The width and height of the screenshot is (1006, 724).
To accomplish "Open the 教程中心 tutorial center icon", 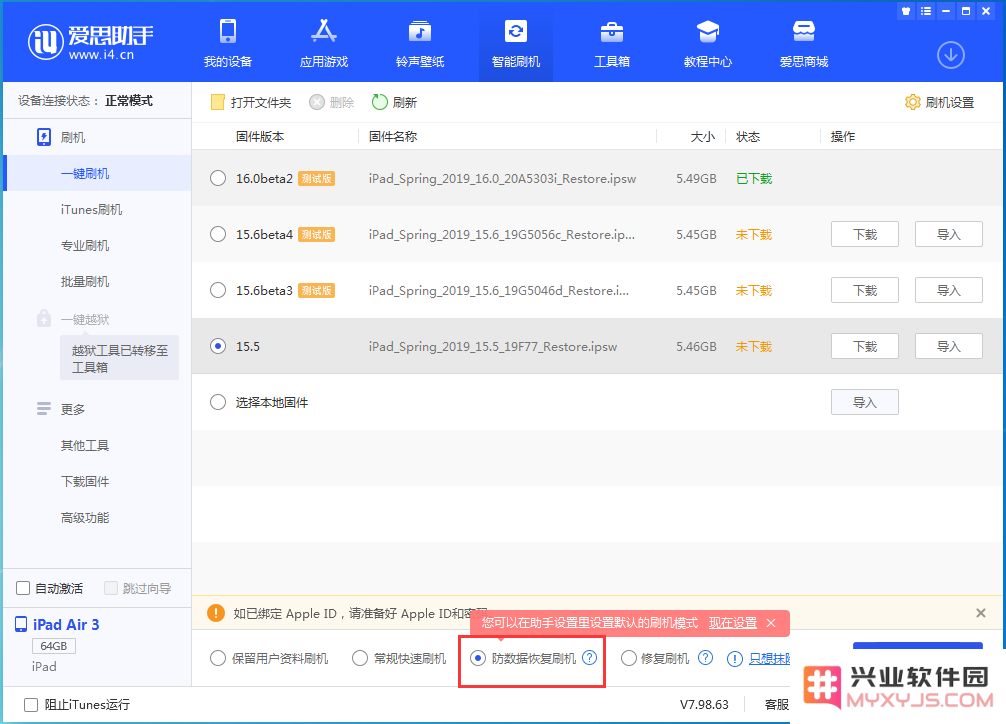I will (708, 31).
